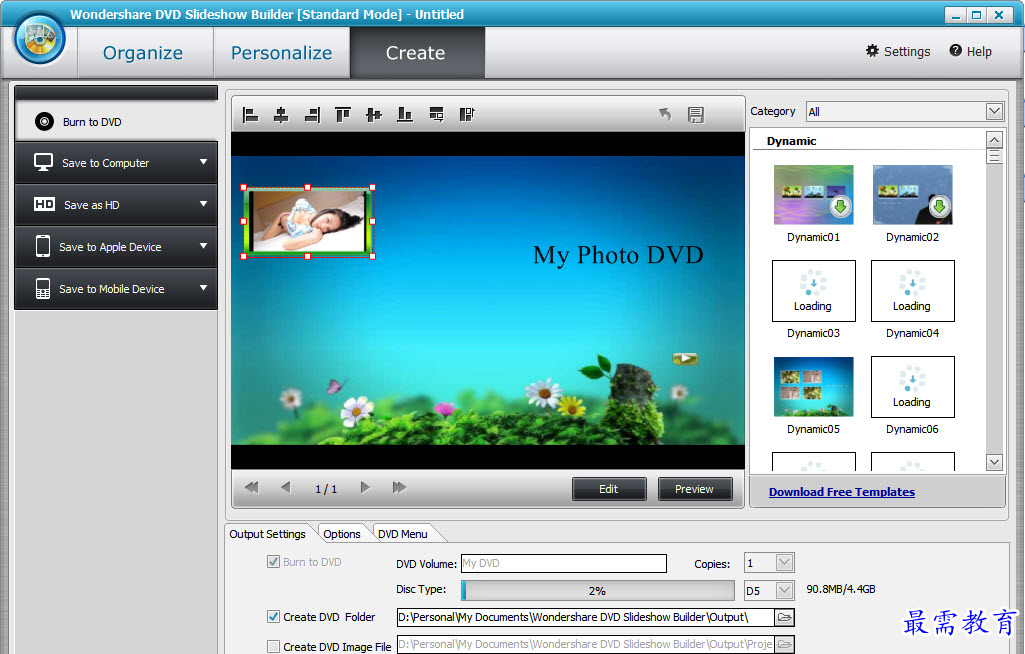
Task: Click the align right icon
Action: [x=312, y=115]
